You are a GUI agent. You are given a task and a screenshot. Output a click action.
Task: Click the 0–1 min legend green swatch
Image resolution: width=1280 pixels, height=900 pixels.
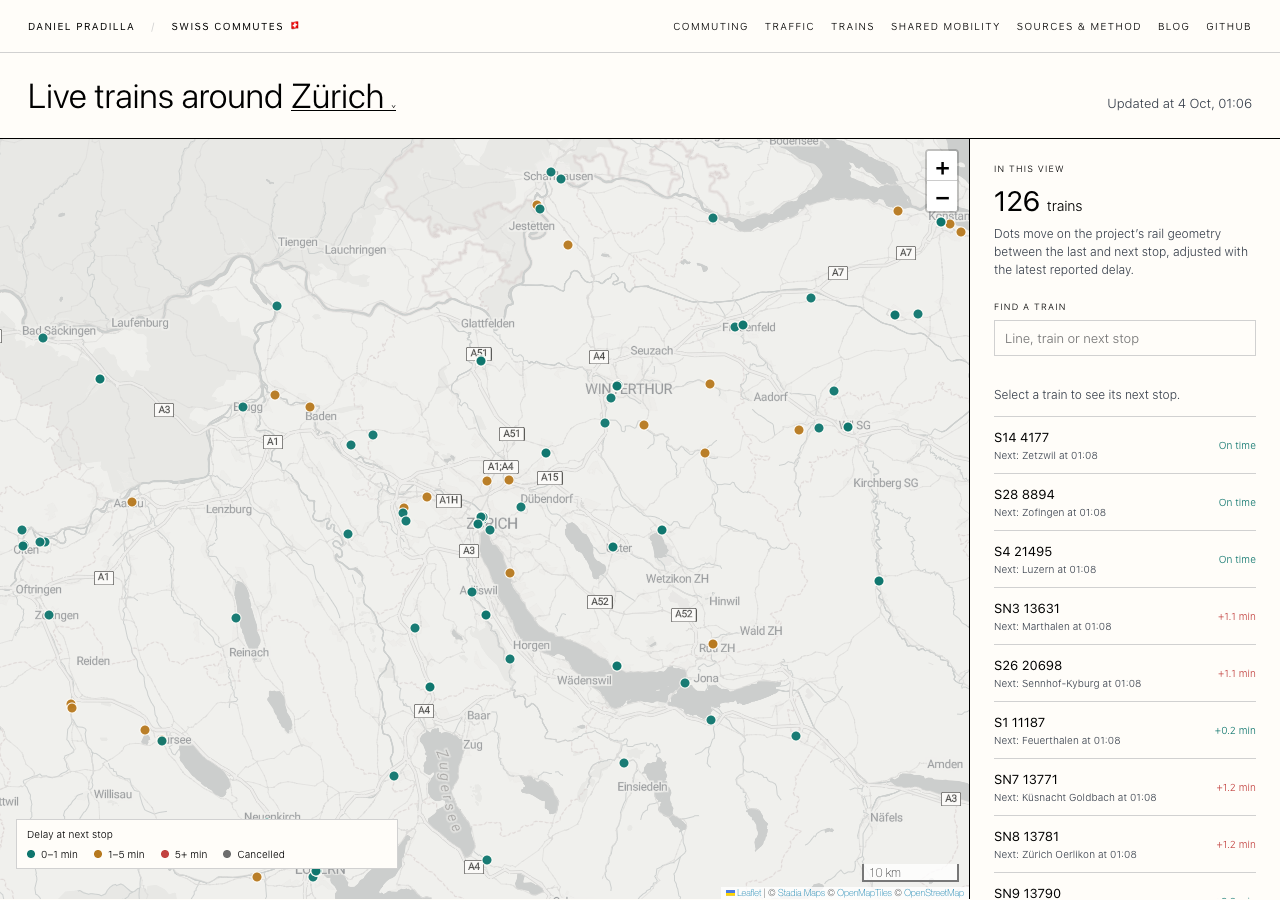(x=31, y=854)
